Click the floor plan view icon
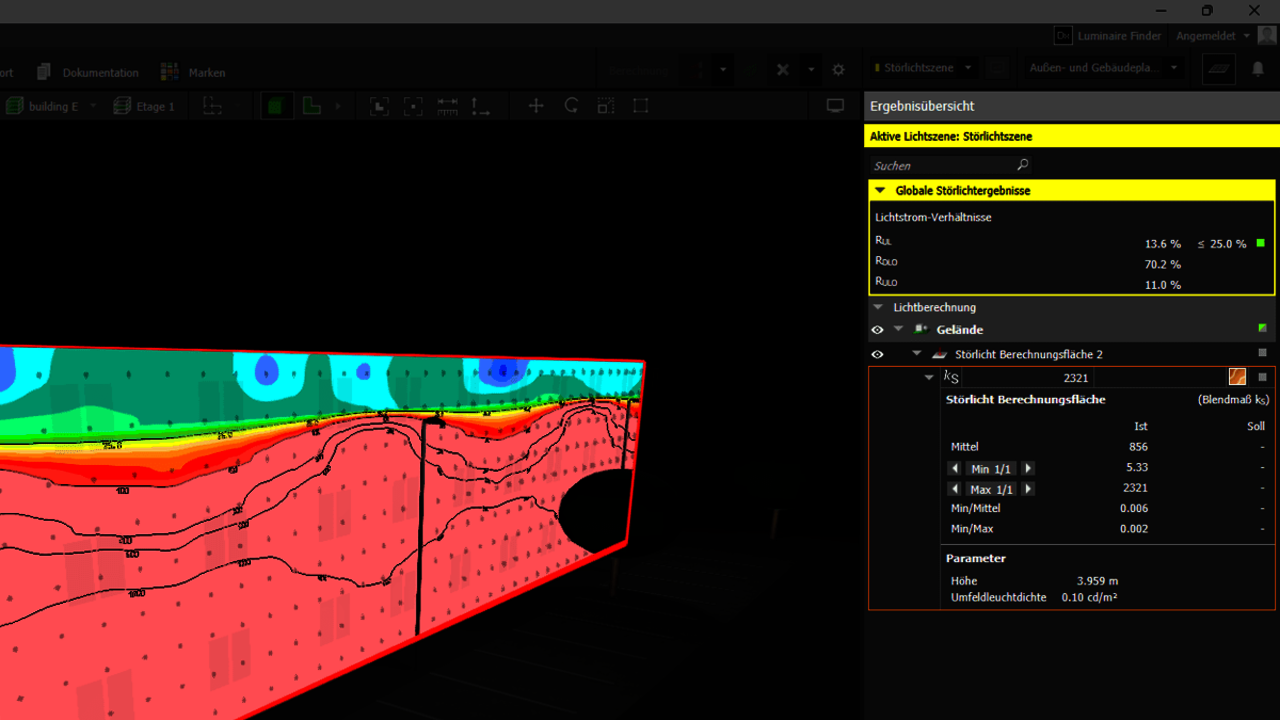This screenshot has width=1280, height=720. point(312,106)
